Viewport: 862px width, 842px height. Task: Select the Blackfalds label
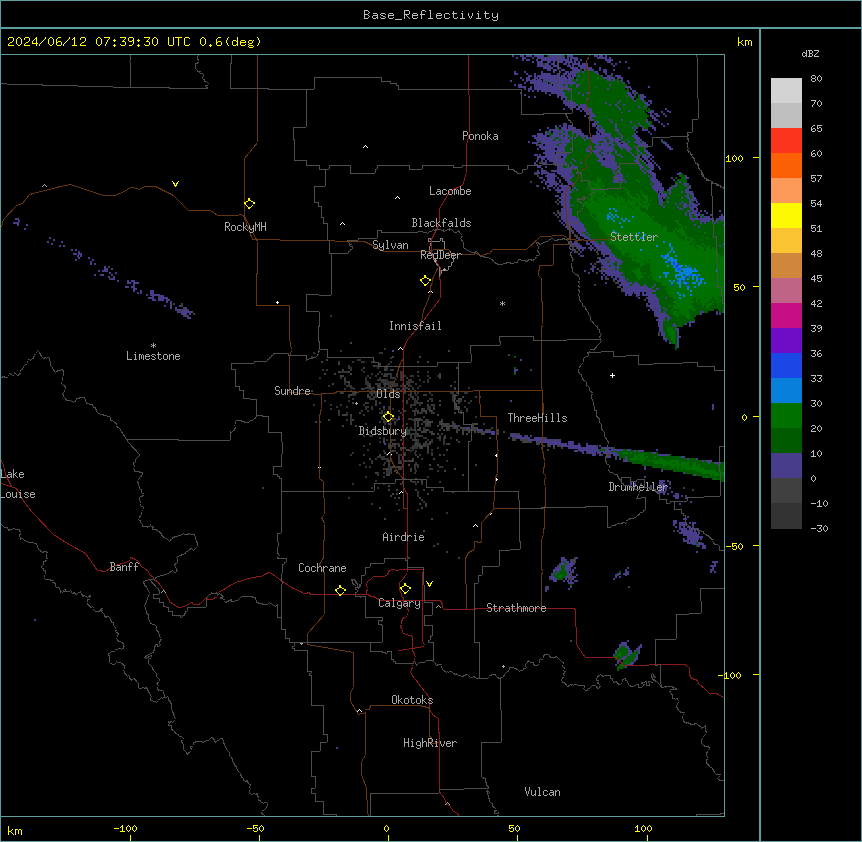pyautogui.click(x=441, y=223)
